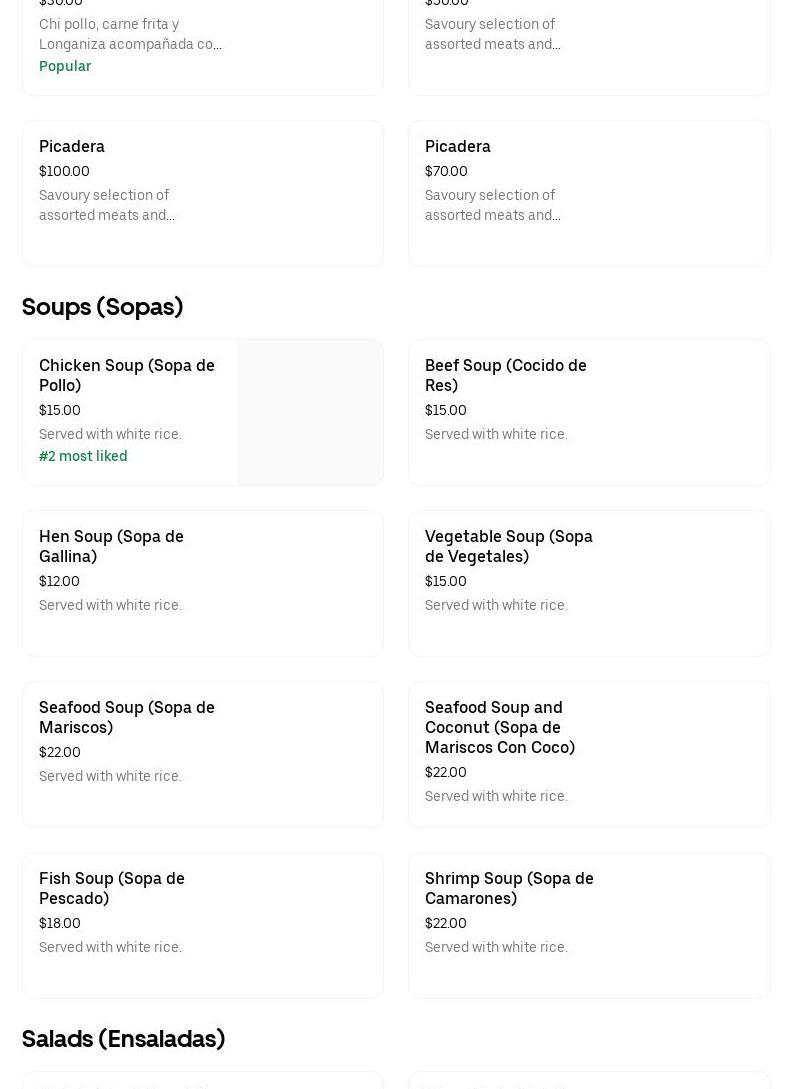The width and height of the screenshot is (804, 1089).
Task: Open Seafood Soup (Sopa de Mariscos) title
Action: click(127, 717)
